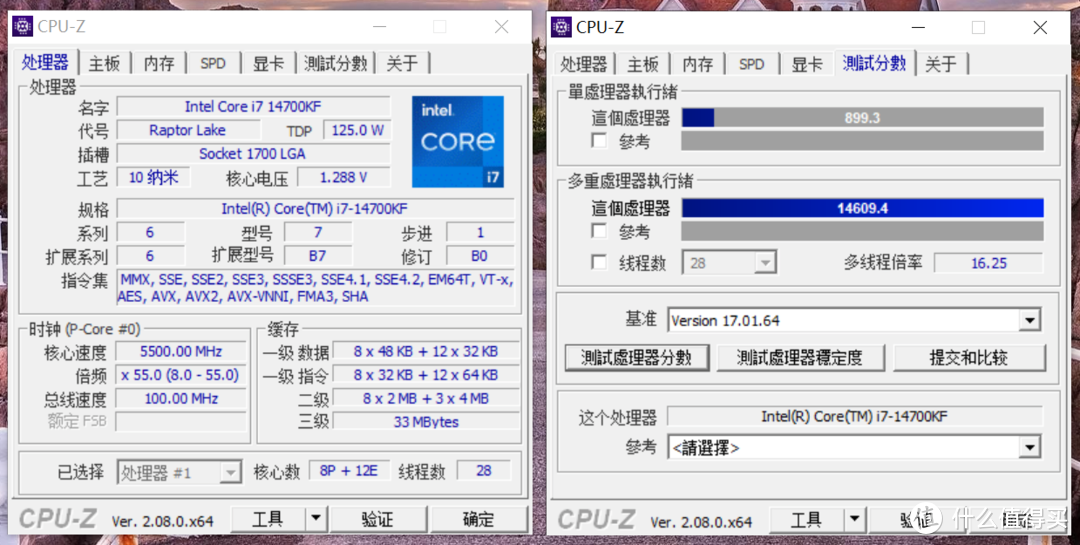This screenshot has height=545, width=1080.
Task: Click the 插槽 Socket 1700 LGA field
Action: click(x=253, y=154)
